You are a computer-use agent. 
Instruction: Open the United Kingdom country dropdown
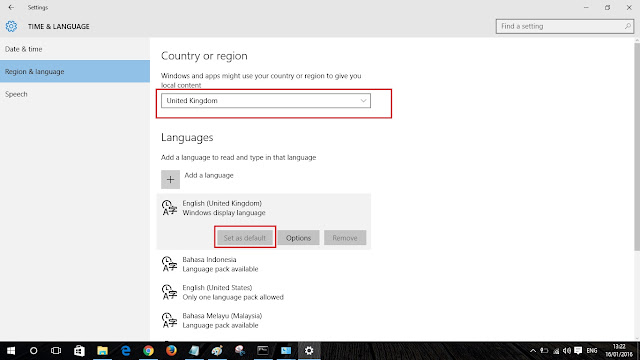point(266,100)
